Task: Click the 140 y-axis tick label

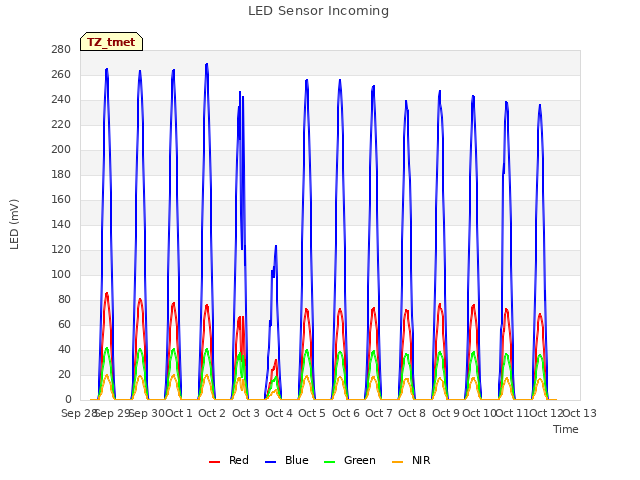Action: 61,225
